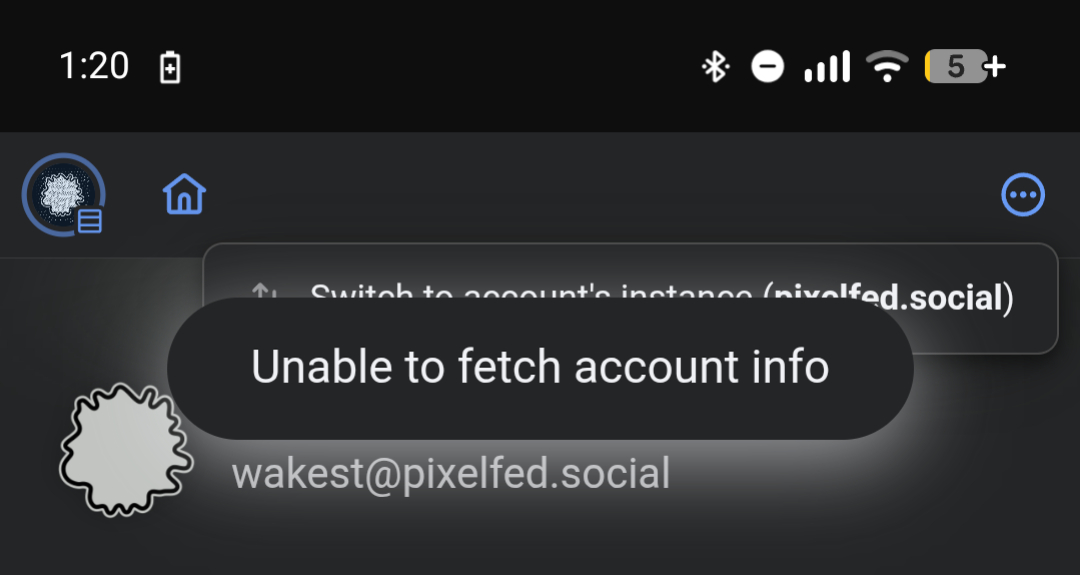1080x575 pixels.
Task: Tap the empty toolbar area right of Home
Action: [600, 194]
